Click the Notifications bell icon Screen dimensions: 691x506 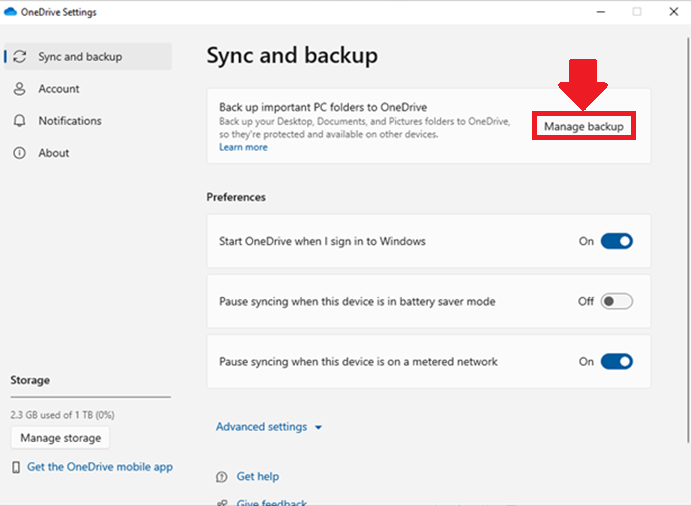pos(20,121)
